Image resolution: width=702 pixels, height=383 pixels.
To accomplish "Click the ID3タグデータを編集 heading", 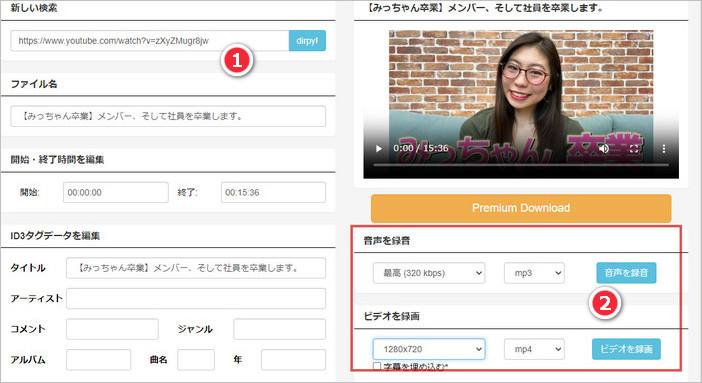I will [x=55, y=236].
